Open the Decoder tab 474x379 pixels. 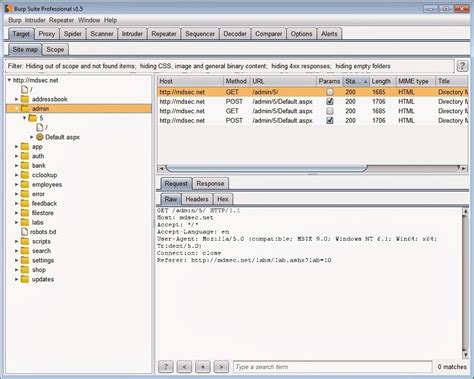click(x=235, y=34)
